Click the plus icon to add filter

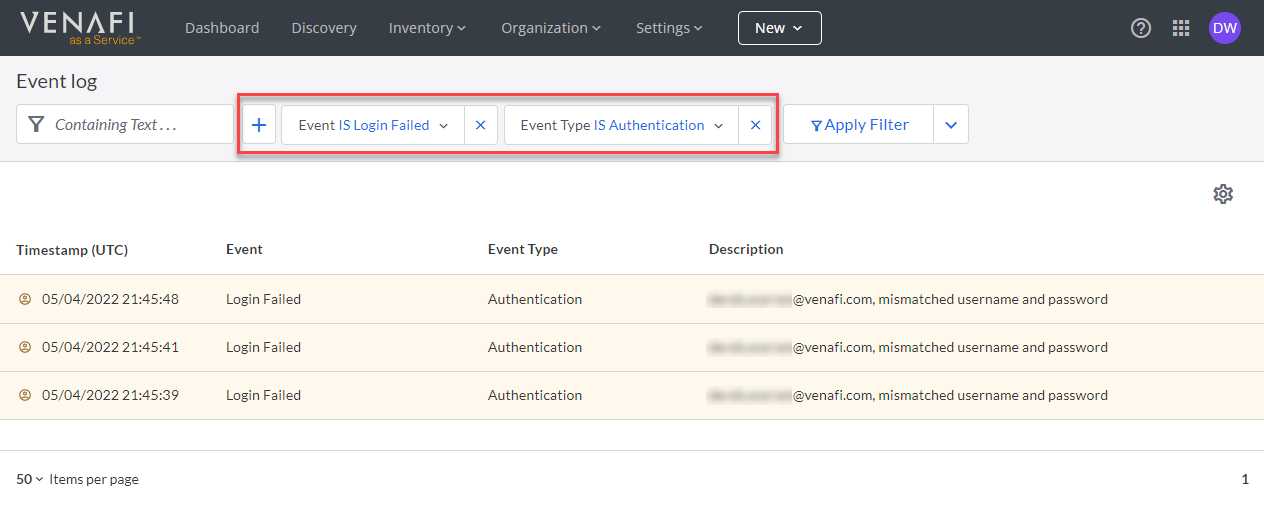click(x=259, y=125)
